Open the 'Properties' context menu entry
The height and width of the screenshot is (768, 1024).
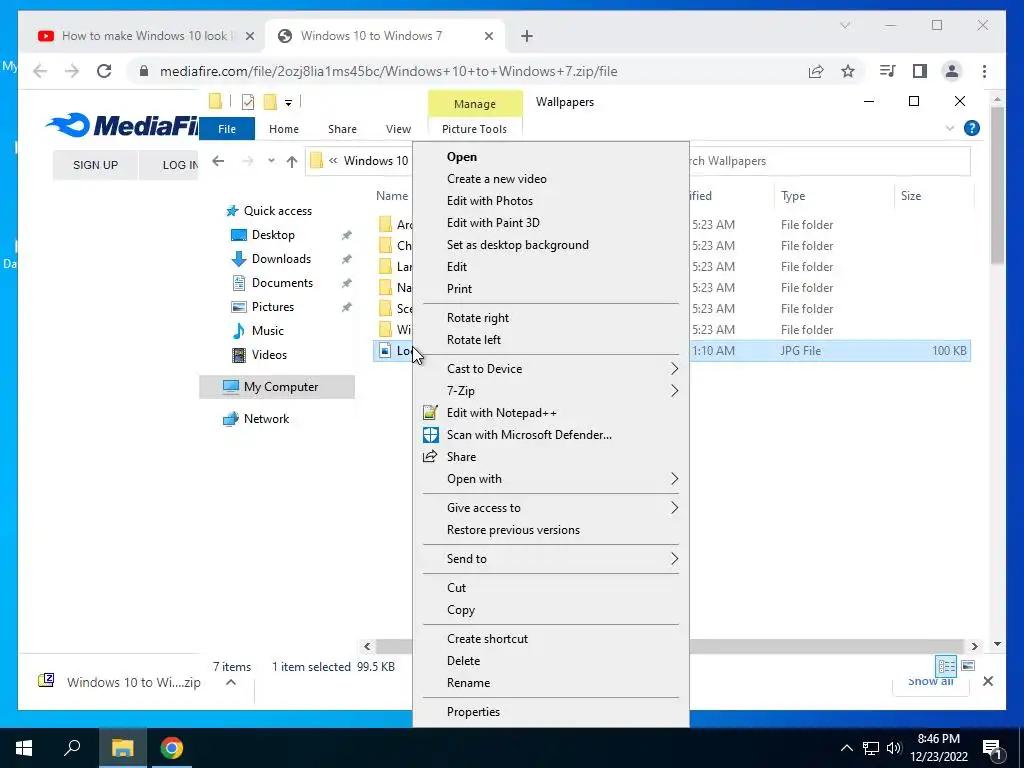click(x=473, y=712)
